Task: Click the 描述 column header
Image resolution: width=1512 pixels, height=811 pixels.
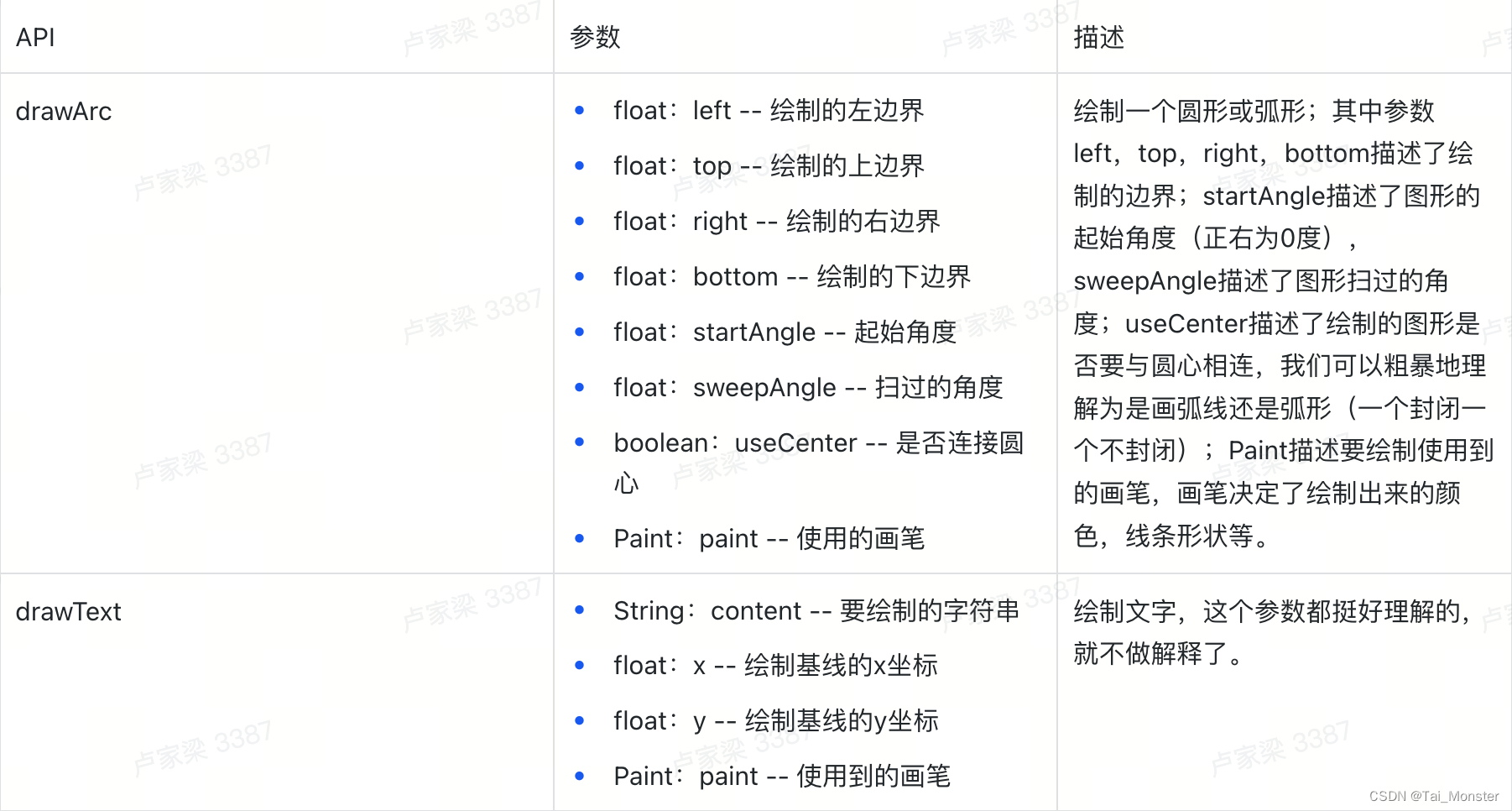Action: (x=1098, y=38)
